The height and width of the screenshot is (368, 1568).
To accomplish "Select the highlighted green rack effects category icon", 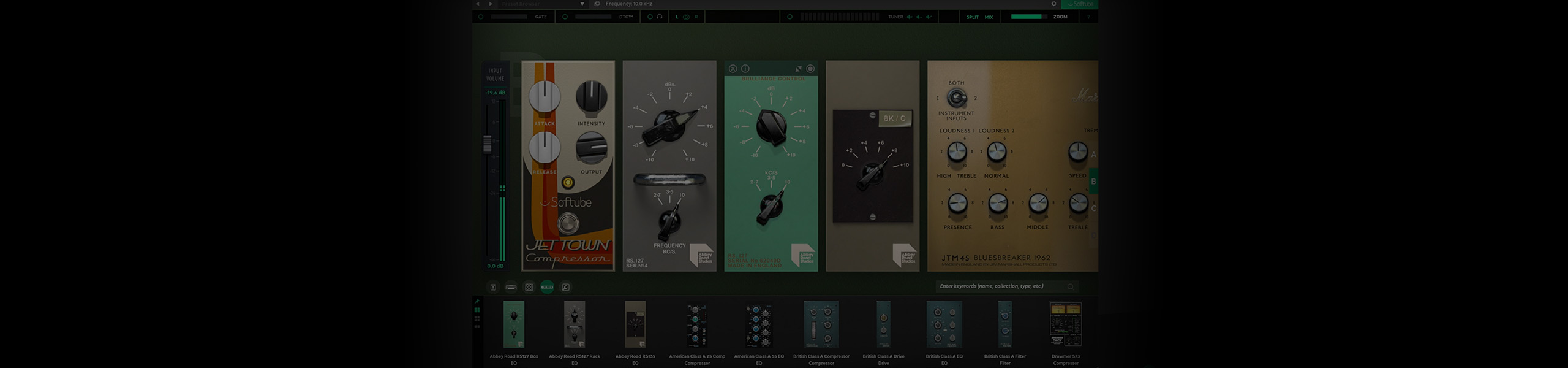I will 547,286.
